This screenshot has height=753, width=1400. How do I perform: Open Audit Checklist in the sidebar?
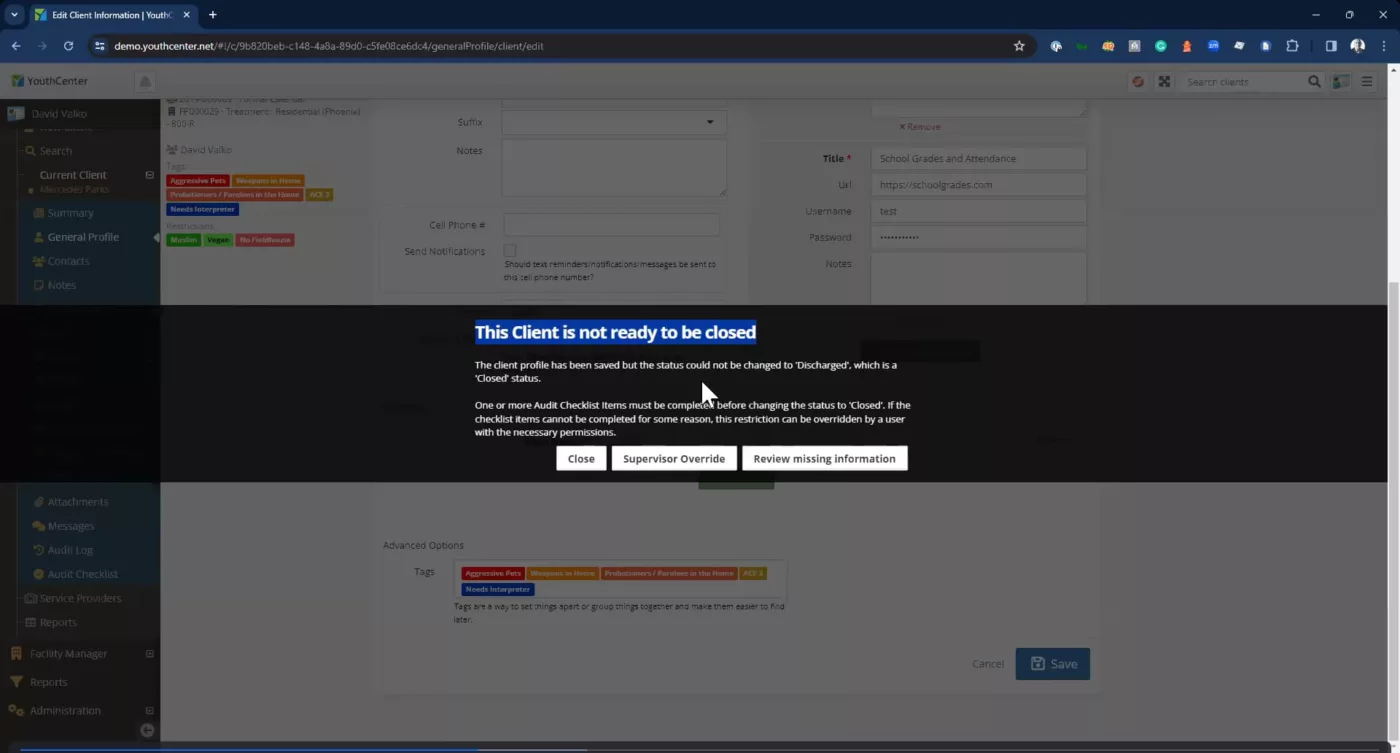click(x=82, y=574)
